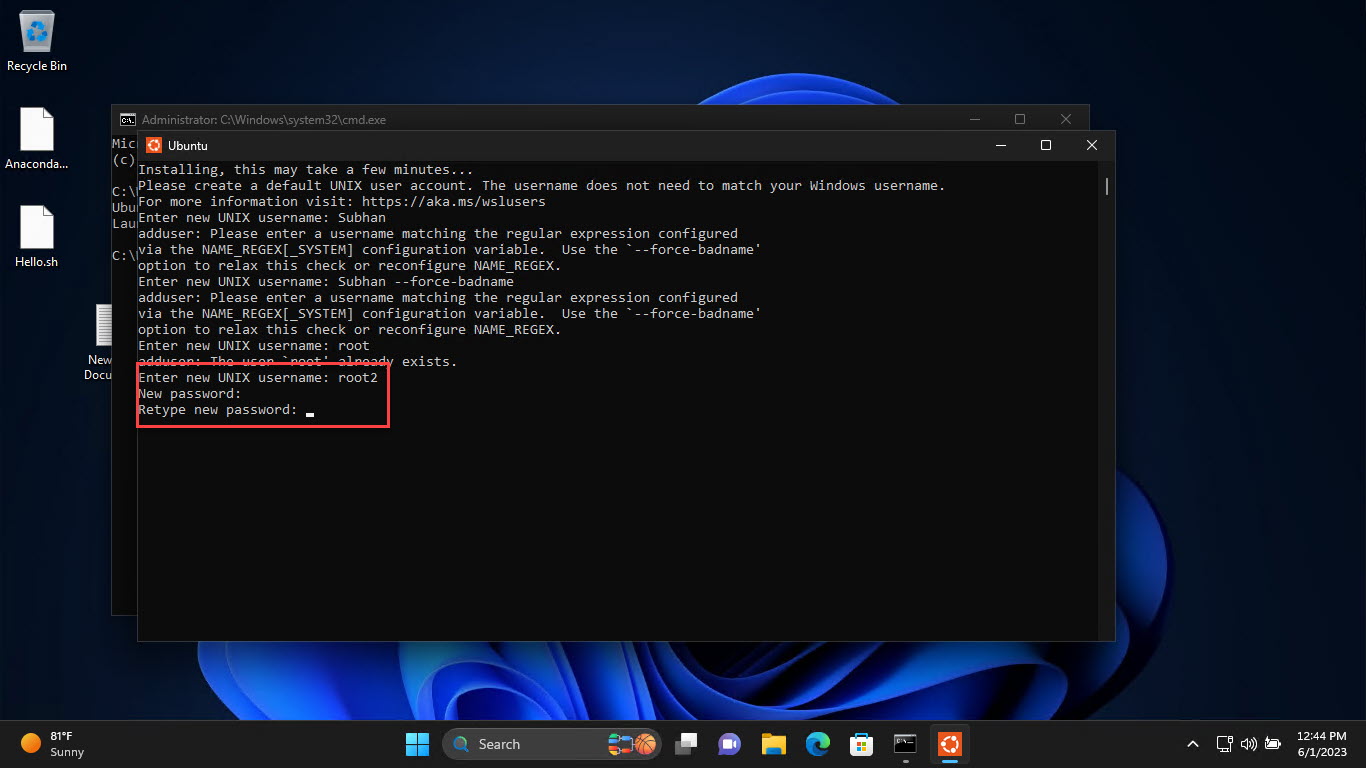1366x768 pixels.
Task: Switch to the Command Prompt taskbar icon
Action: pos(905,744)
